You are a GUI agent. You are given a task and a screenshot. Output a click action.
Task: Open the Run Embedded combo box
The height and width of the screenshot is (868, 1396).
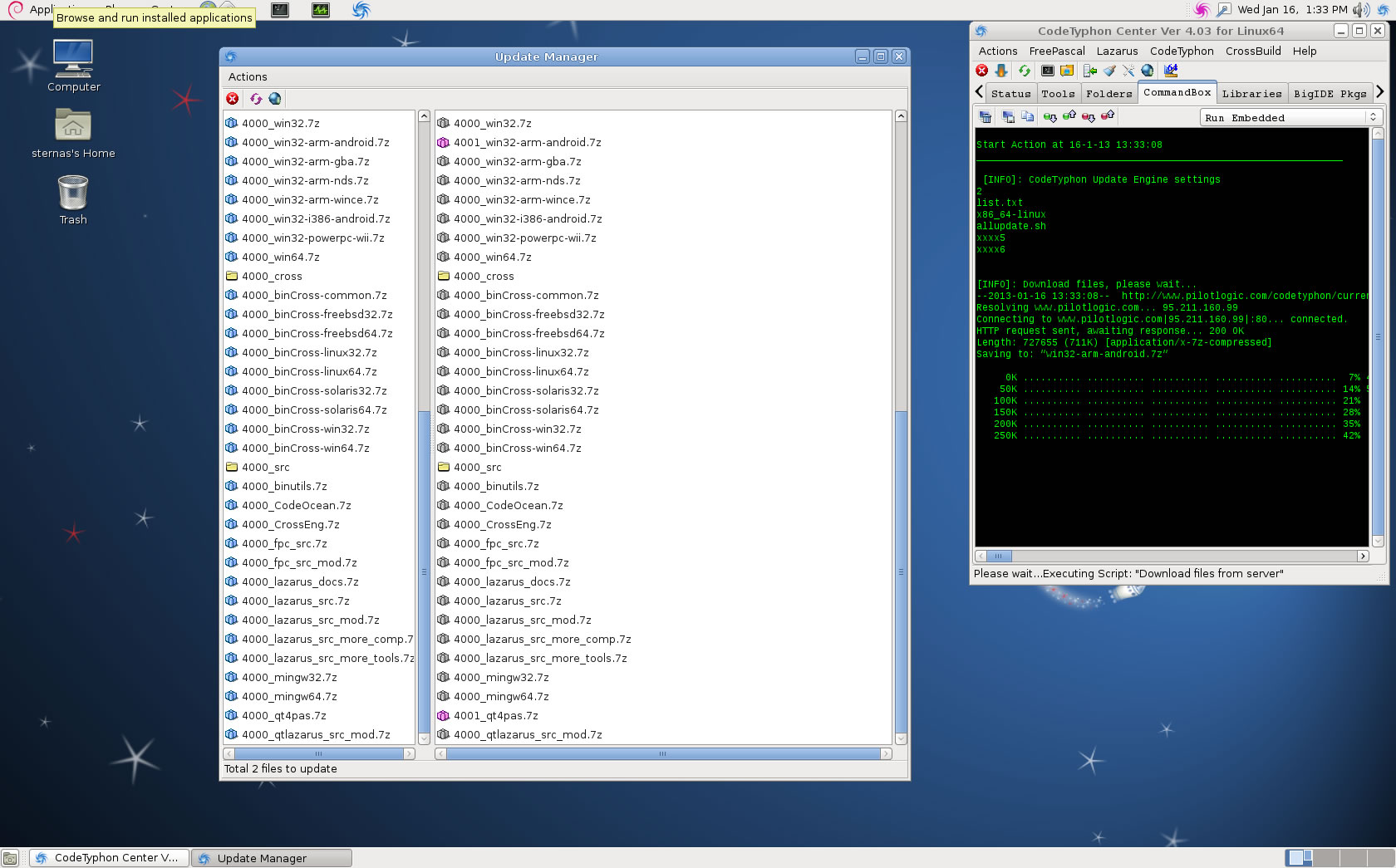tap(1290, 117)
